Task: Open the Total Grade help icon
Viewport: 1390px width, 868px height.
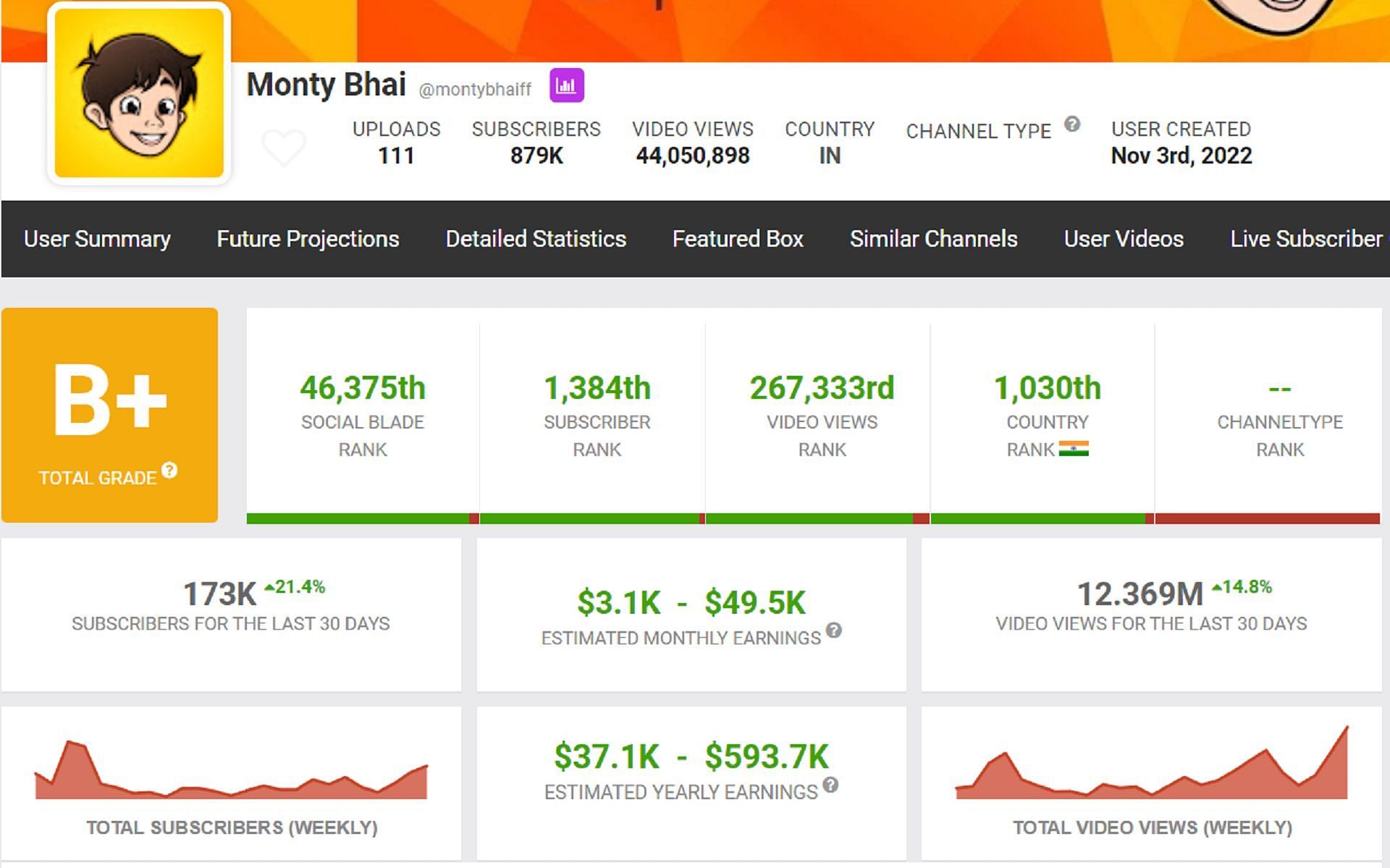Action: pyautogui.click(x=169, y=471)
